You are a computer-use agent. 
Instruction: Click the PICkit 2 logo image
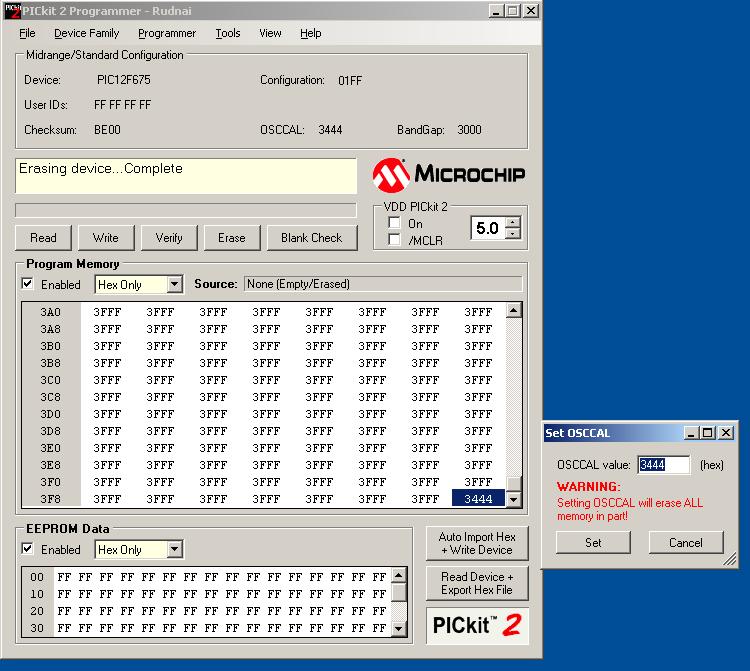tap(477, 626)
